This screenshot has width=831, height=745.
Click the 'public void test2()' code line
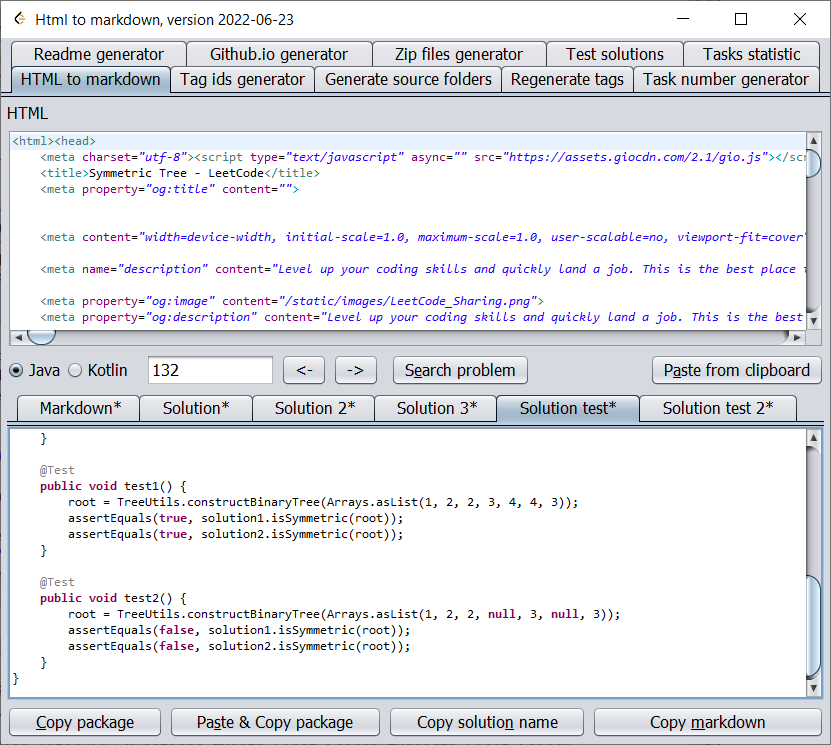click(x=113, y=598)
